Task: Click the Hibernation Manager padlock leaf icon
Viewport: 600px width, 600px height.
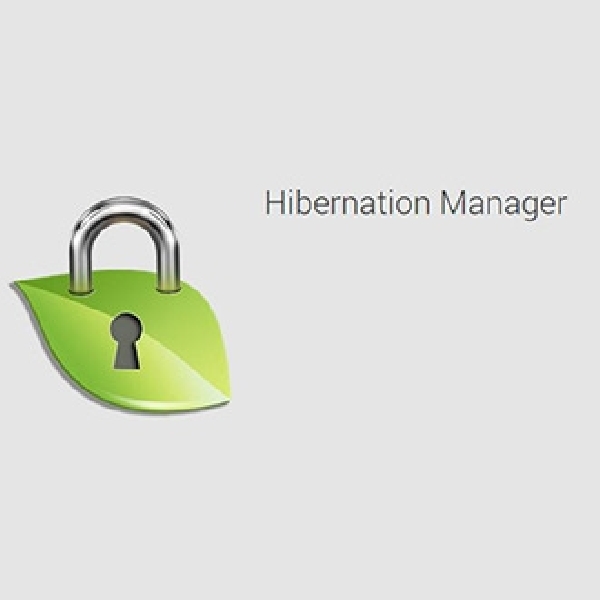Action: [x=121, y=305]
